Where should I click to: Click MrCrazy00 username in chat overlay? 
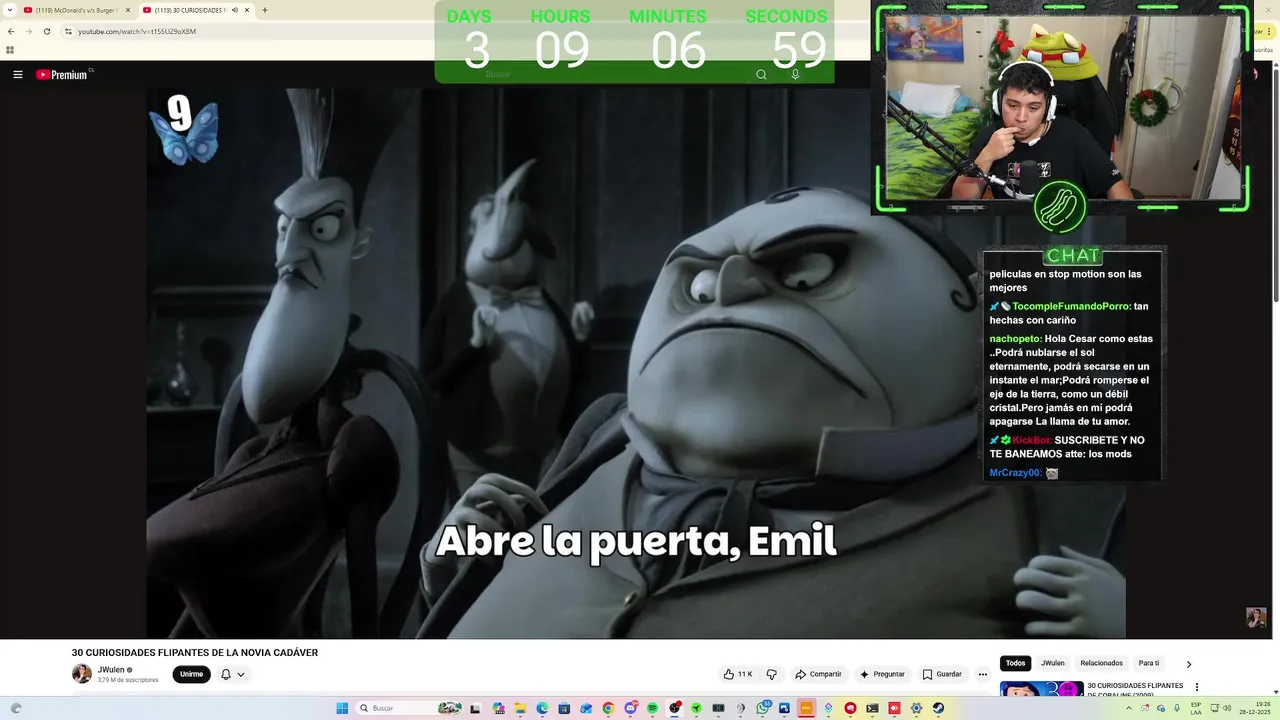coord(1015,473)
